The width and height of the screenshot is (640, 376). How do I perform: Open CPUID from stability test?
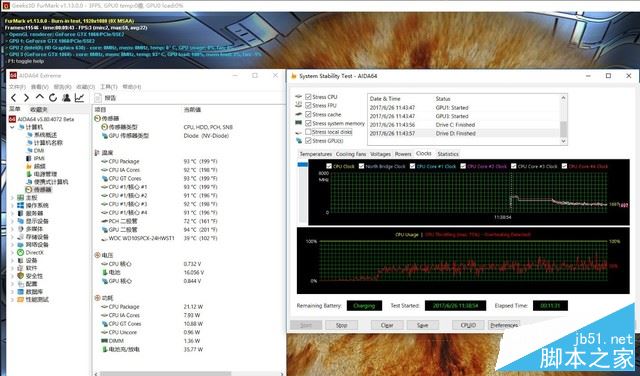coord(468,325)
